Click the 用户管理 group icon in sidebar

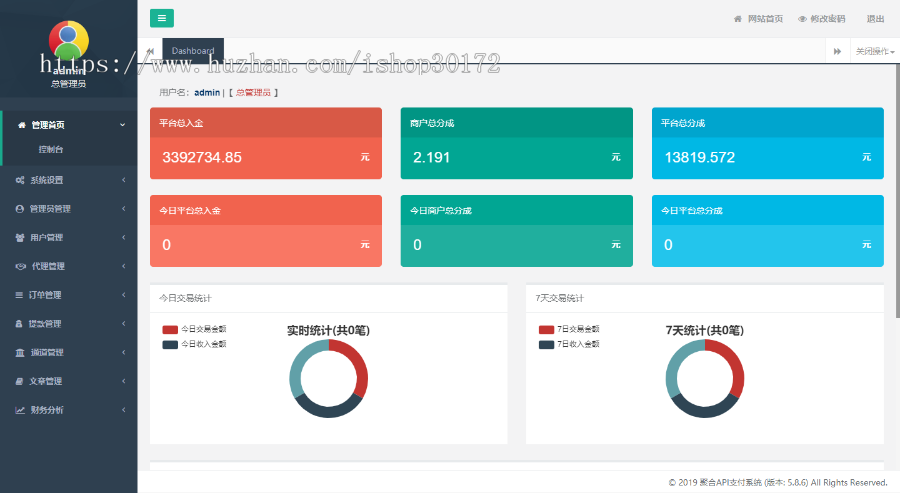click(20, 238)
